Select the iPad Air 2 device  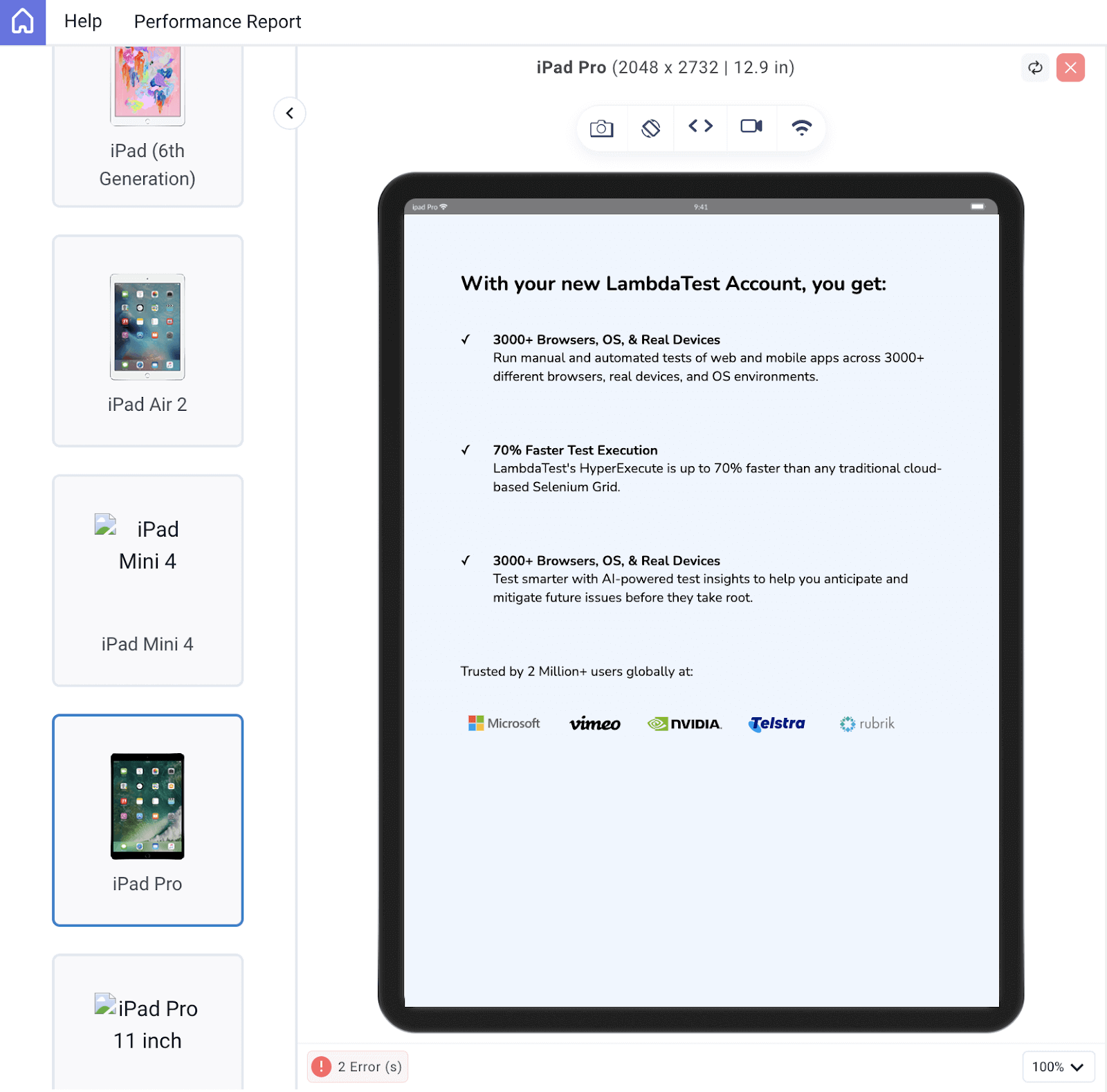147,341
